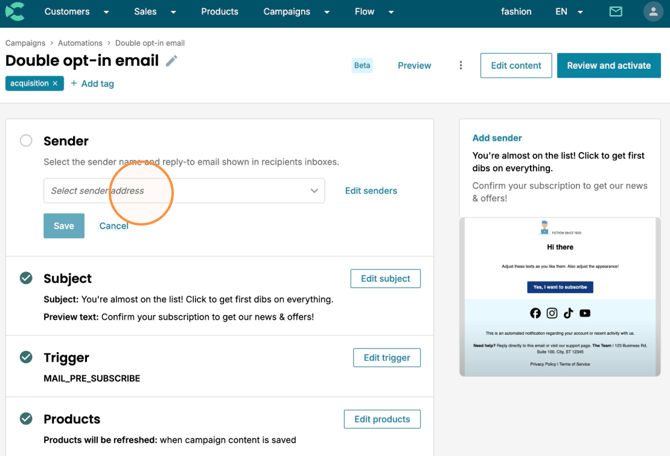Click the app logo in top-left corner
670x456 pixels.
[15, 12]
